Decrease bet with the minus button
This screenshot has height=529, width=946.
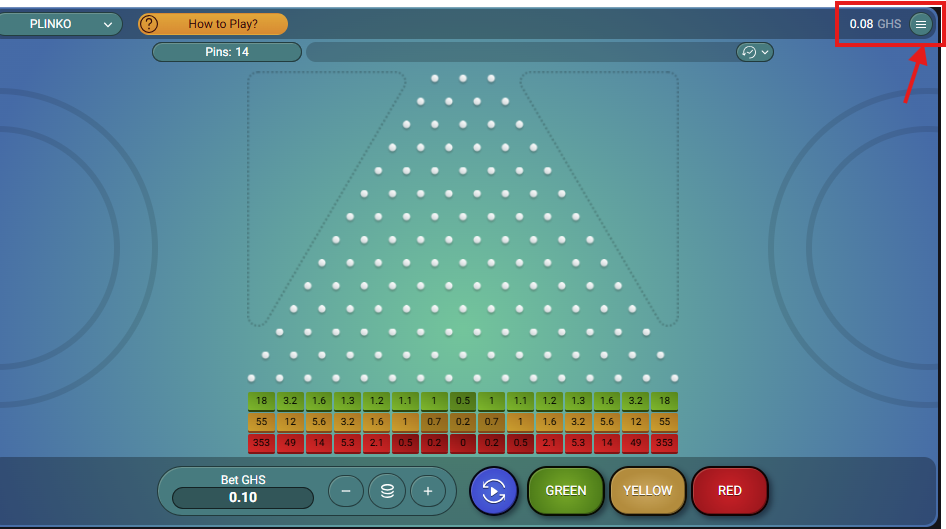point(346,491)
